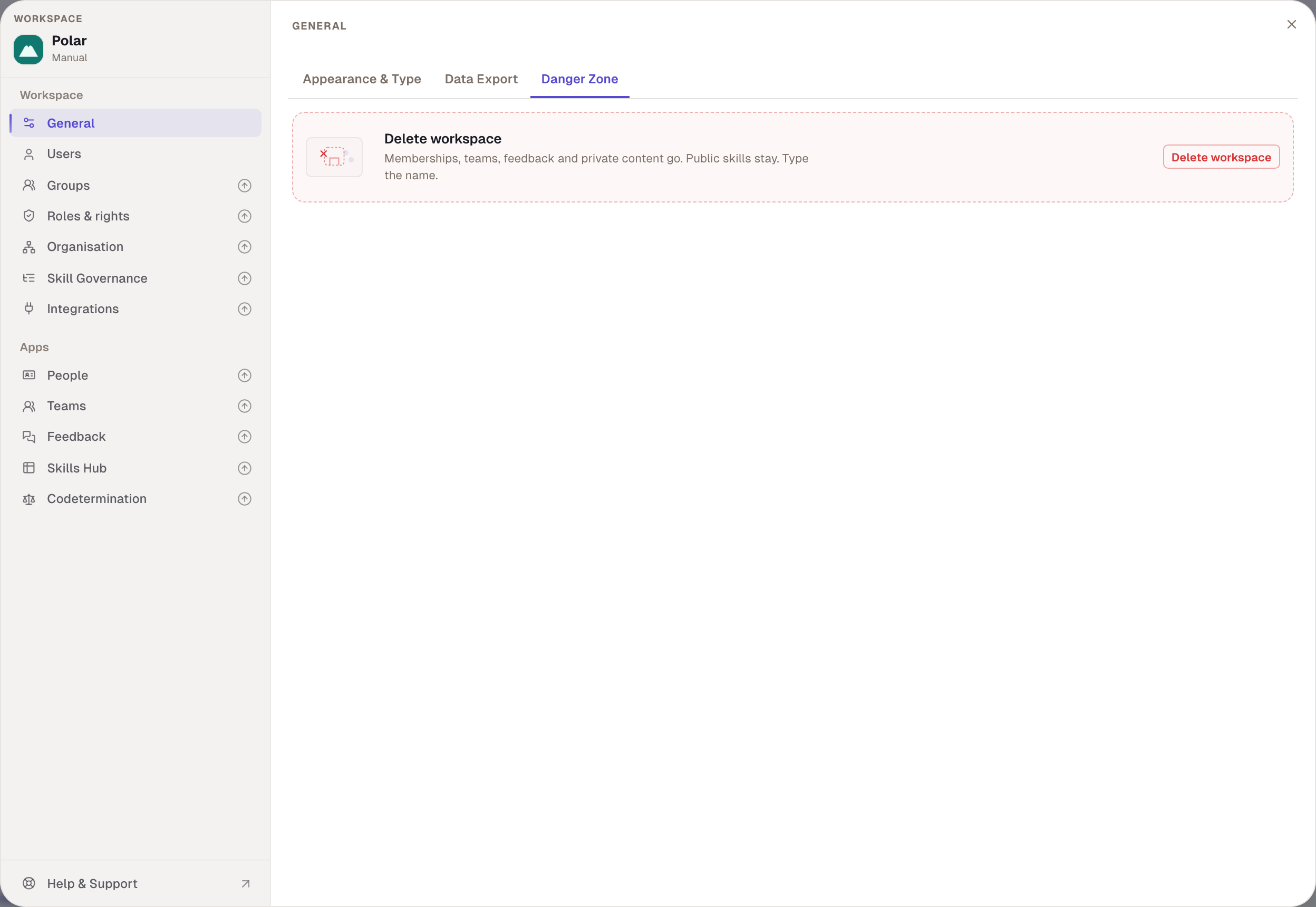1316x907 pixels.
Task: Click the Users person icon
Action: pyautogui.click(x=29, y=154)
